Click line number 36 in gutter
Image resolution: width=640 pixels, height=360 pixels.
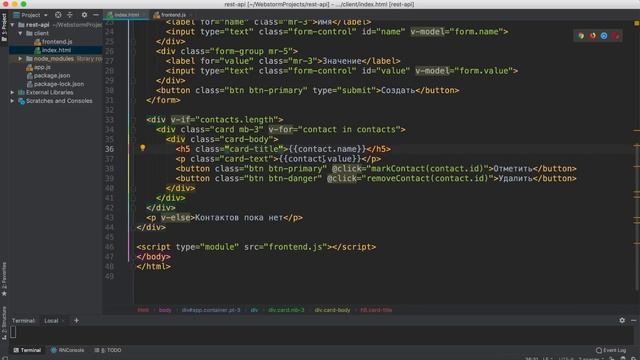pyautogui.click(x=109, y=149)
